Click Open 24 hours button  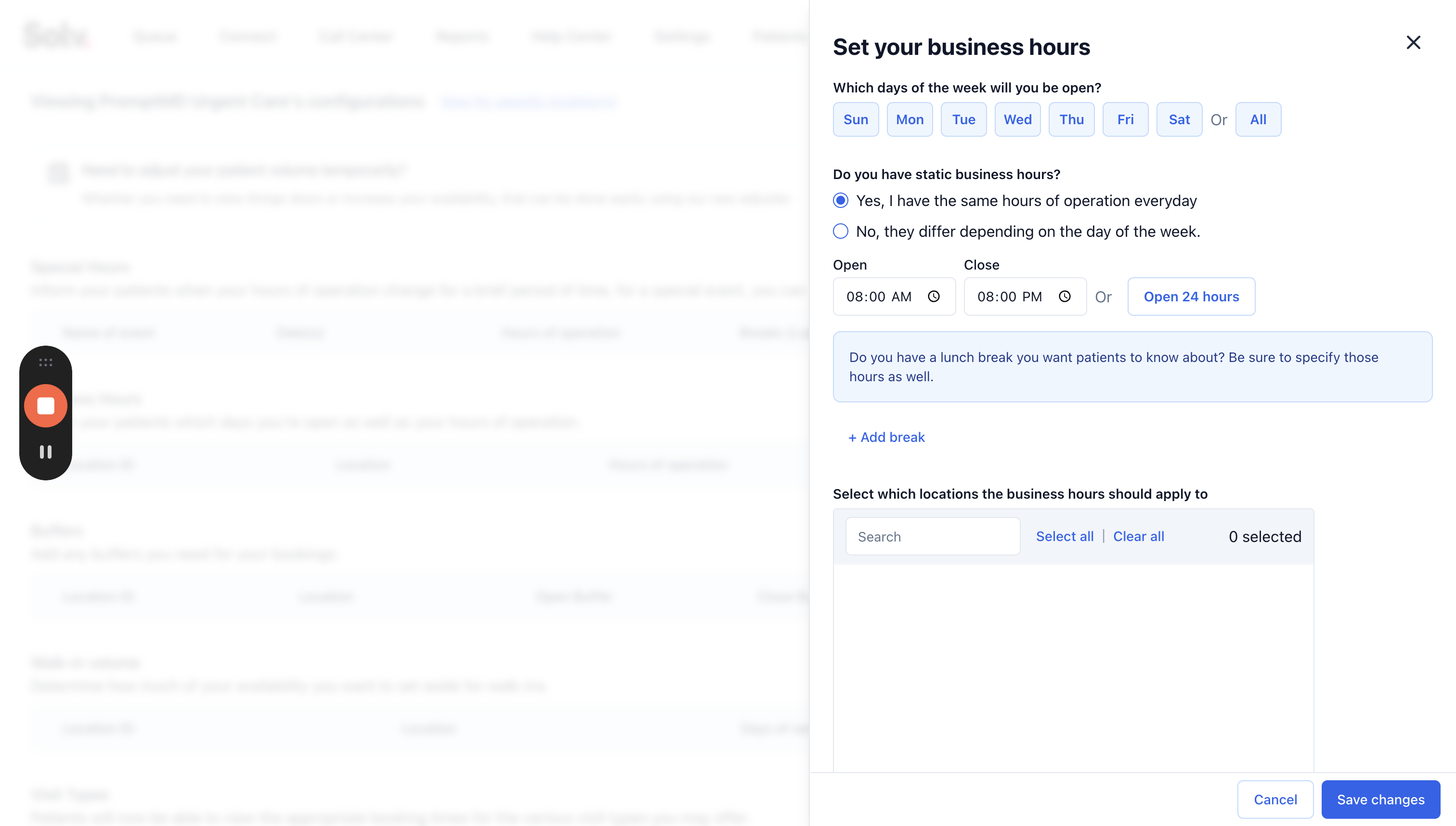[1190, 296]
